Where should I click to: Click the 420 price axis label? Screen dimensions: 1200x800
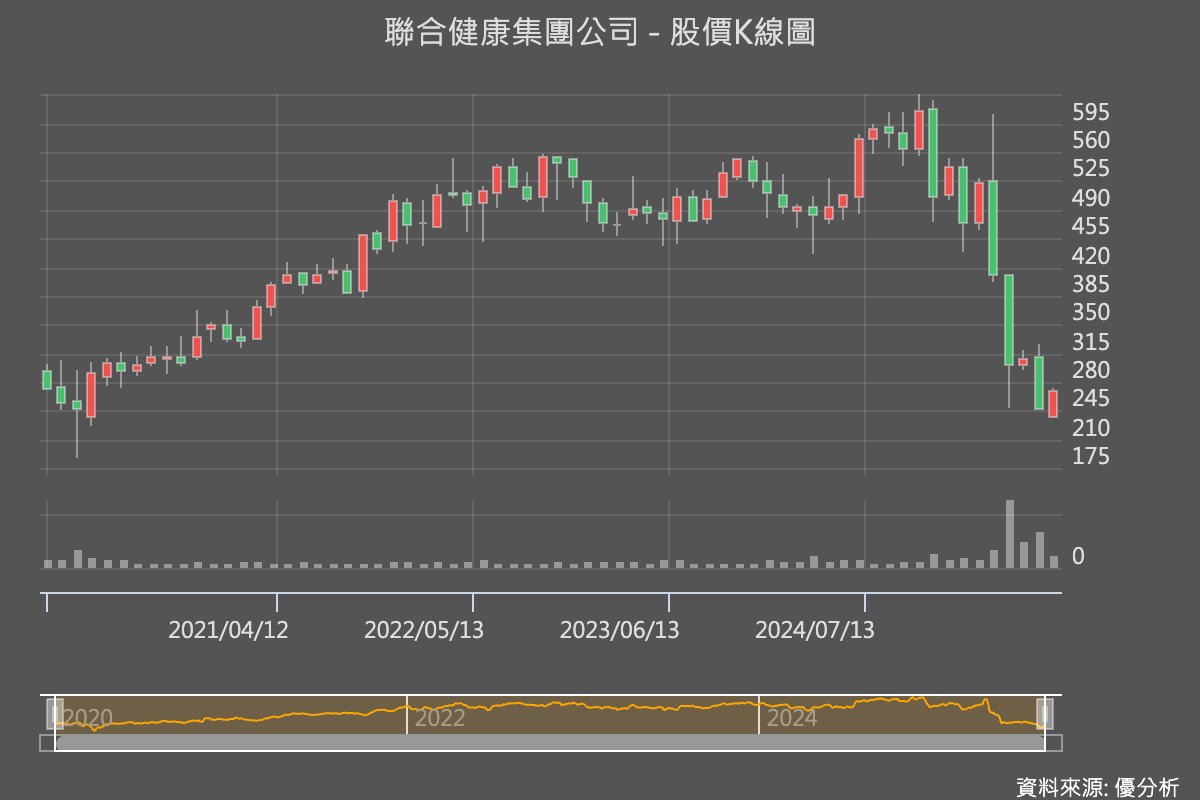pyautogui.click(x=1091, y=256)
